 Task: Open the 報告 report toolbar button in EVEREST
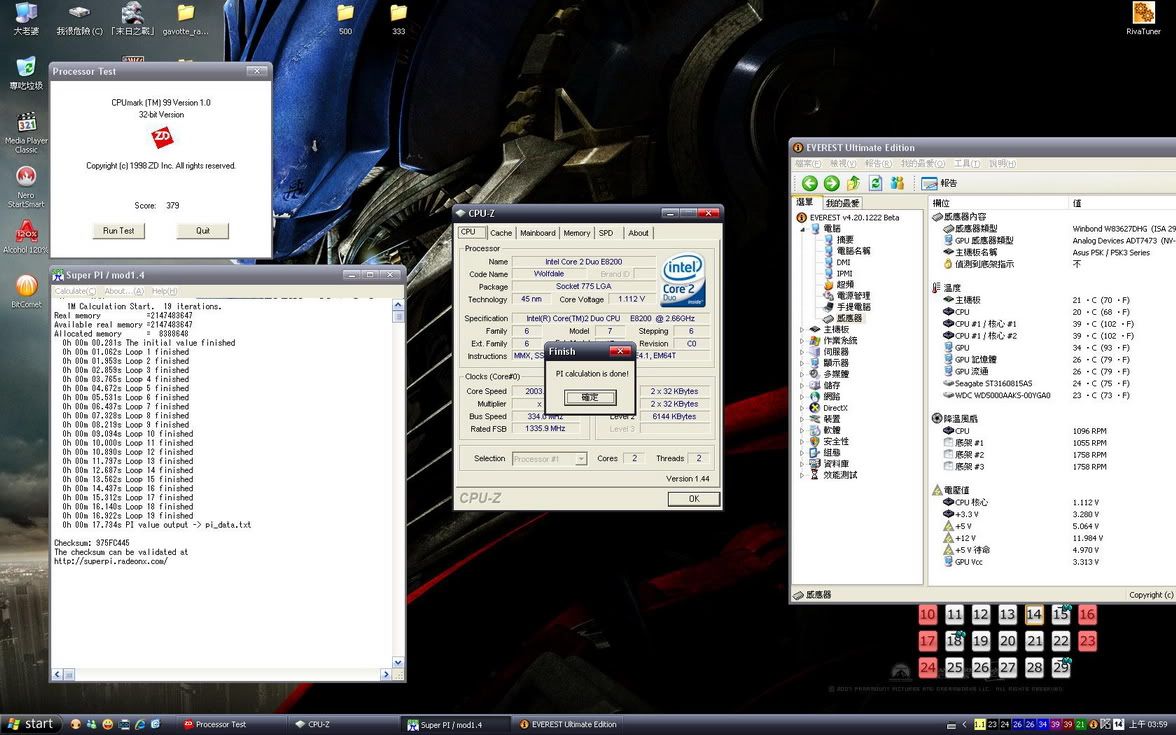pos(939,183)
